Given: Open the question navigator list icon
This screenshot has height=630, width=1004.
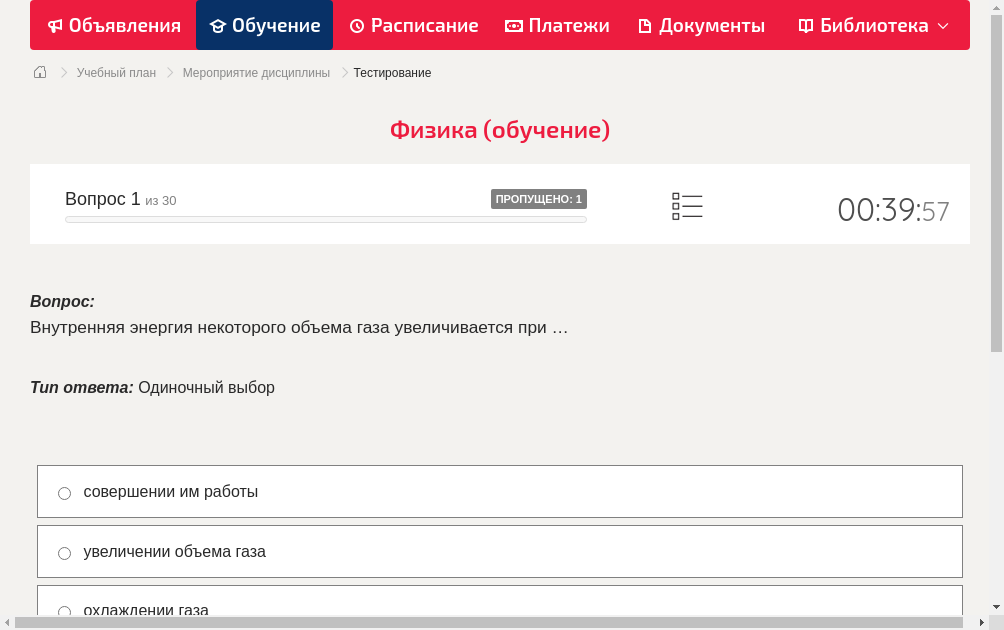Looking at the screenshot, I should click(687, 206).
